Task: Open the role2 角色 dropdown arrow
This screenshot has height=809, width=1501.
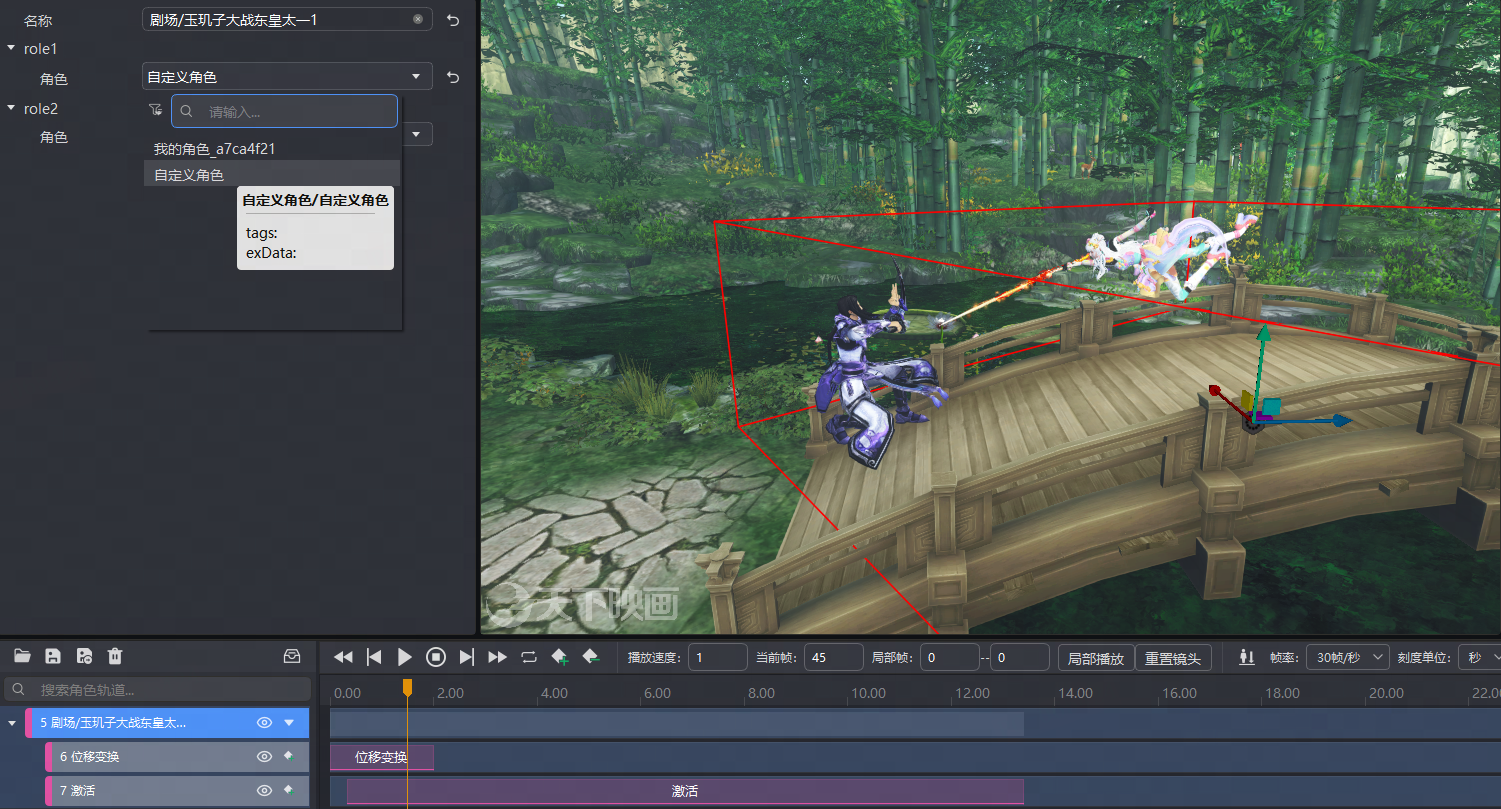Action: tap(416, 134)
